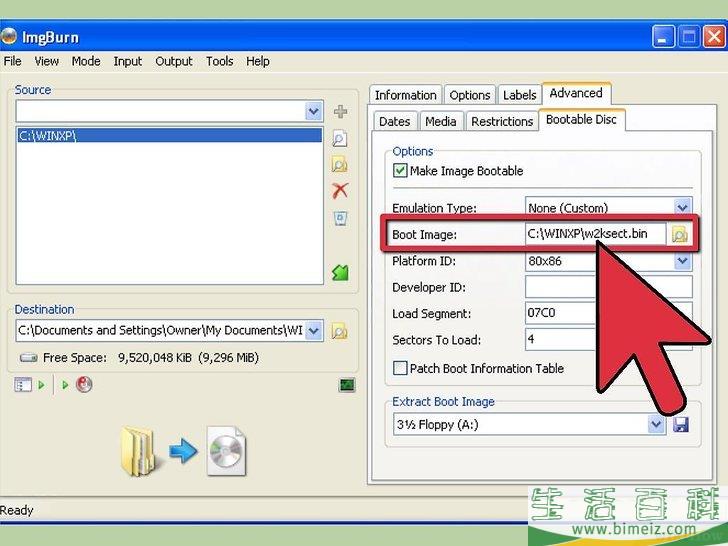Enable Patch Boot Information Table

click(x=401, y=368)
